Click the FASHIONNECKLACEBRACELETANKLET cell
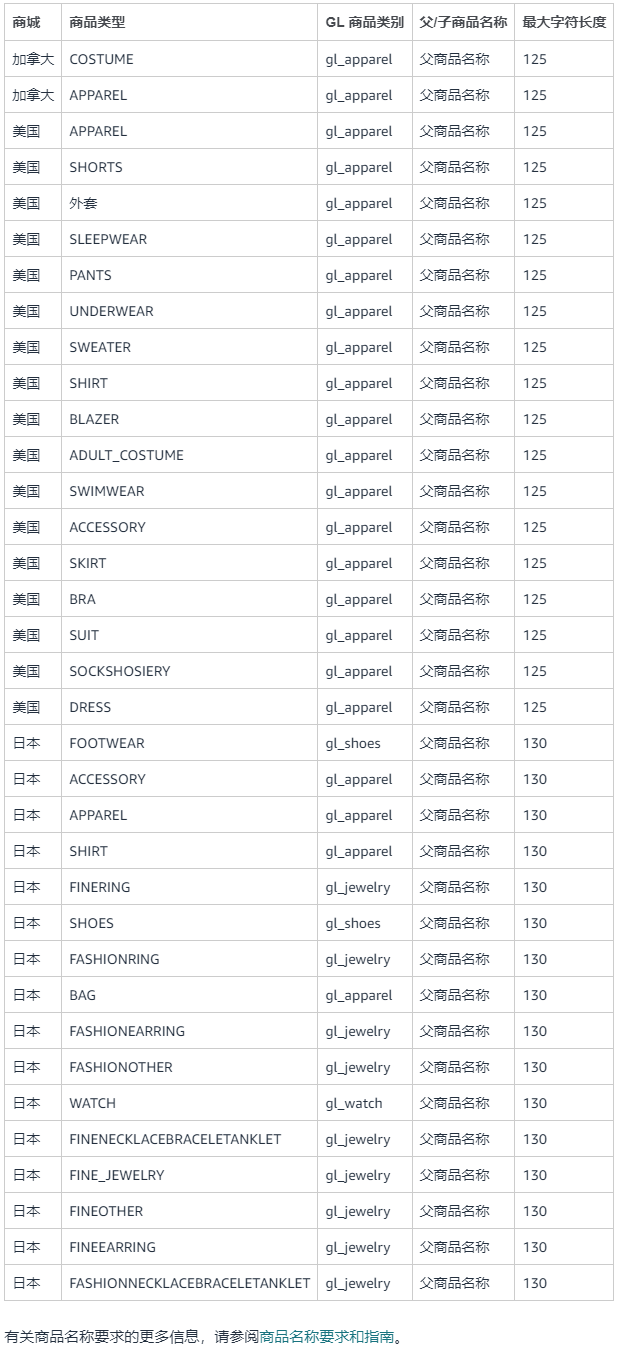Viewport: 617px width, 1347px height. pyautogui.click(x=189, y=1283)
